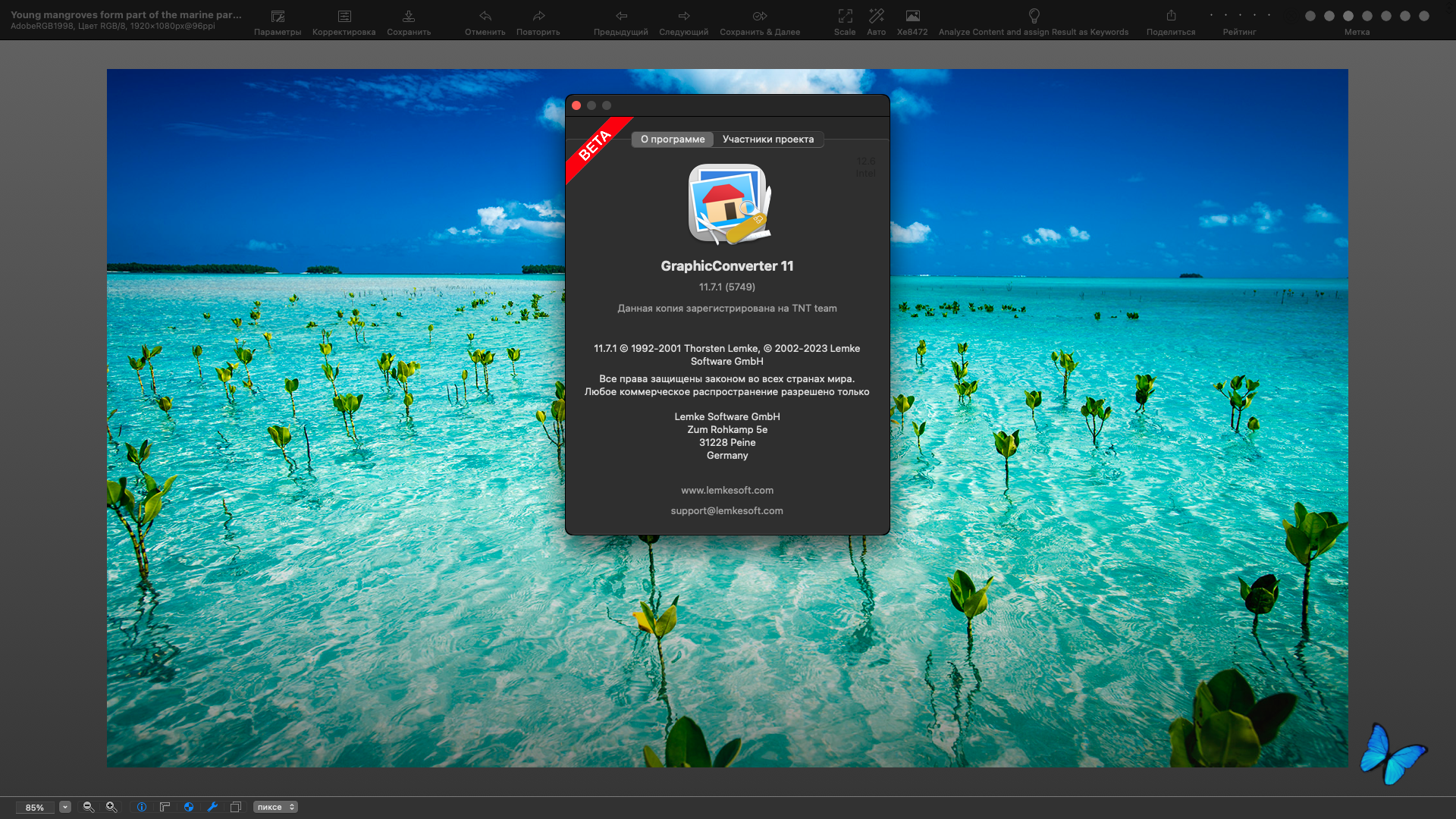The width and height of the screenshot is (1456, 819).
Task: Toggle the rulers icon in status bar
Action: click(165, 807)
